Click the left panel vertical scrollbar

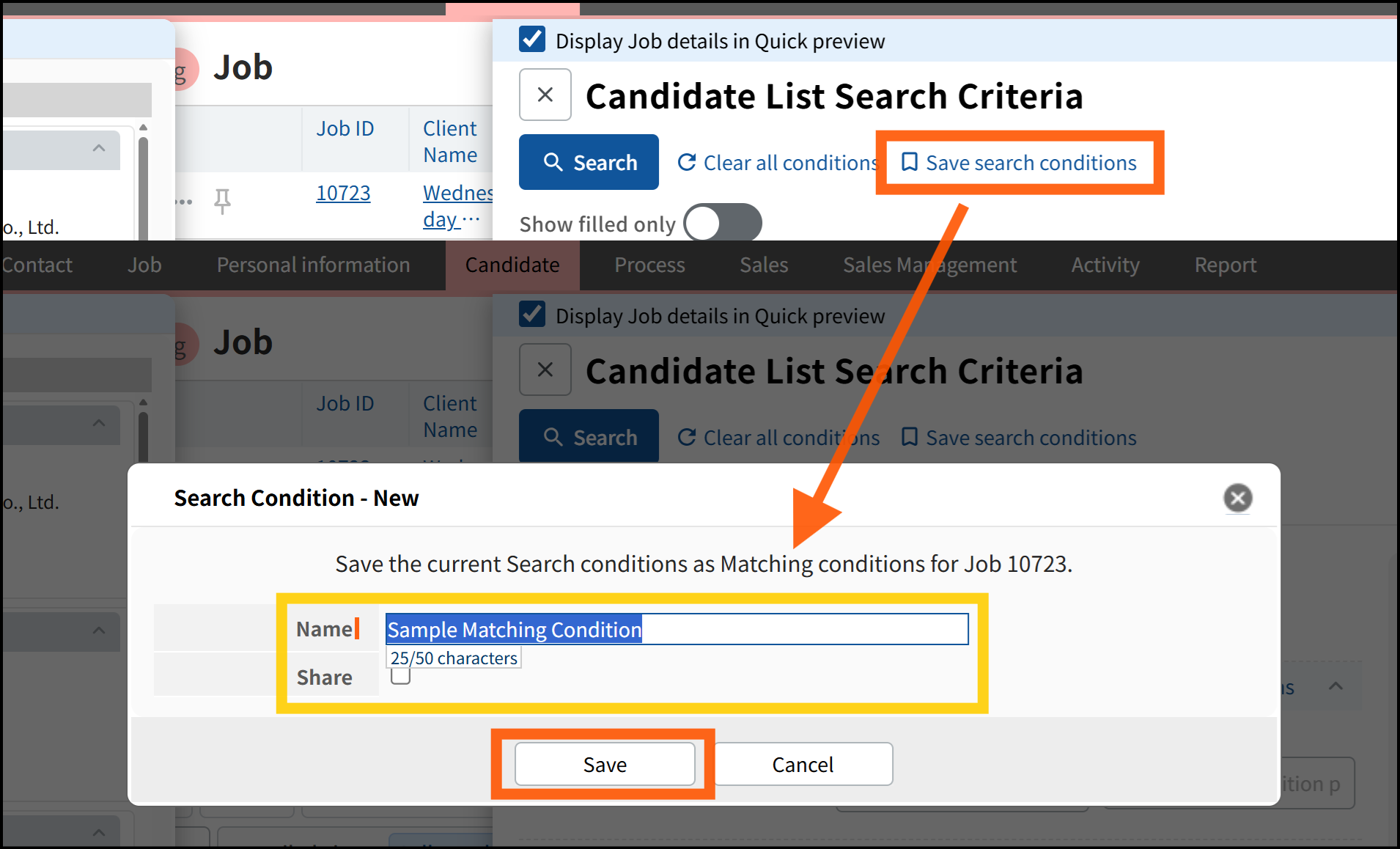pos(143,183)
